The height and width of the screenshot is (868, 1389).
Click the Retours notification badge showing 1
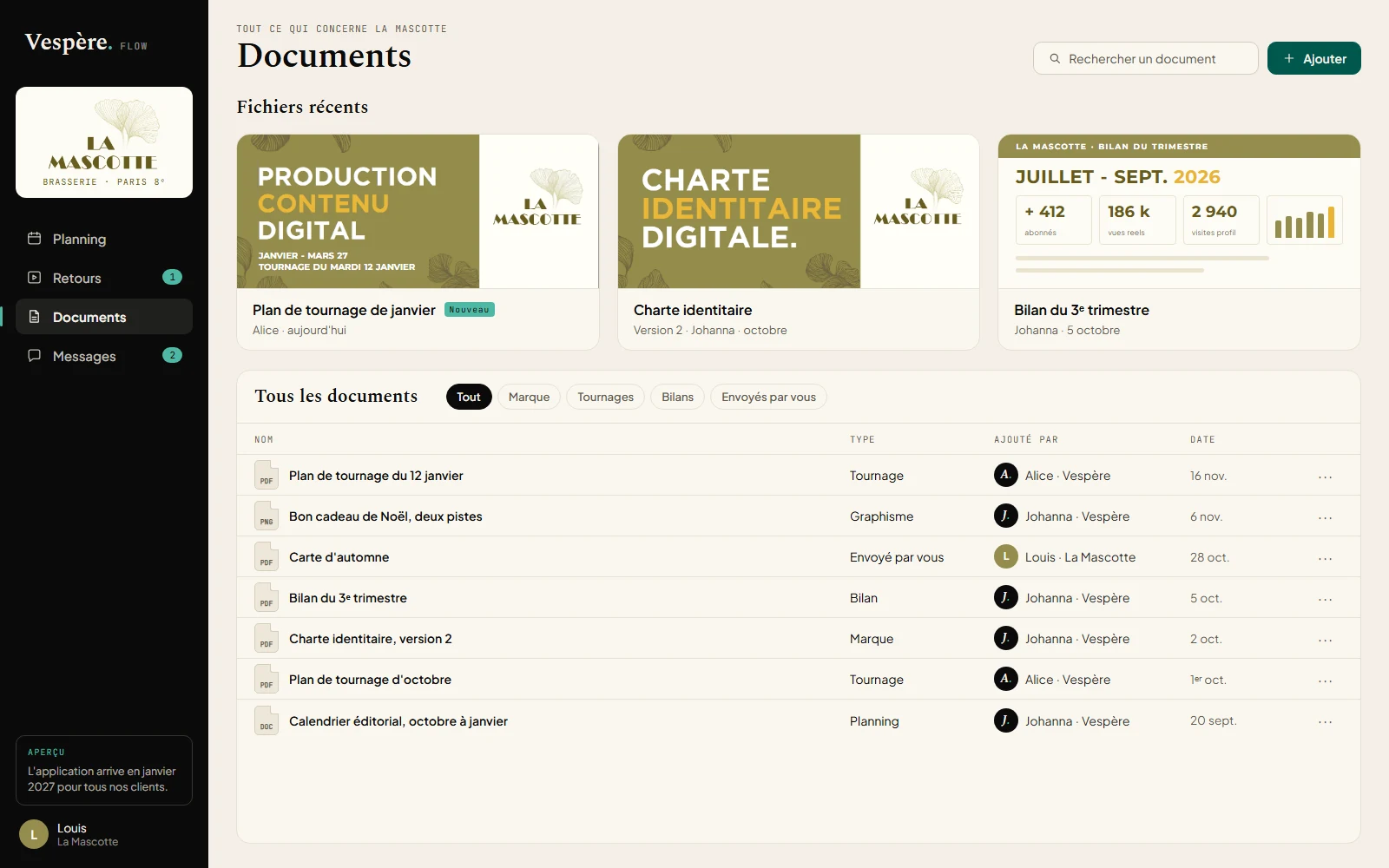pos(172,277)
